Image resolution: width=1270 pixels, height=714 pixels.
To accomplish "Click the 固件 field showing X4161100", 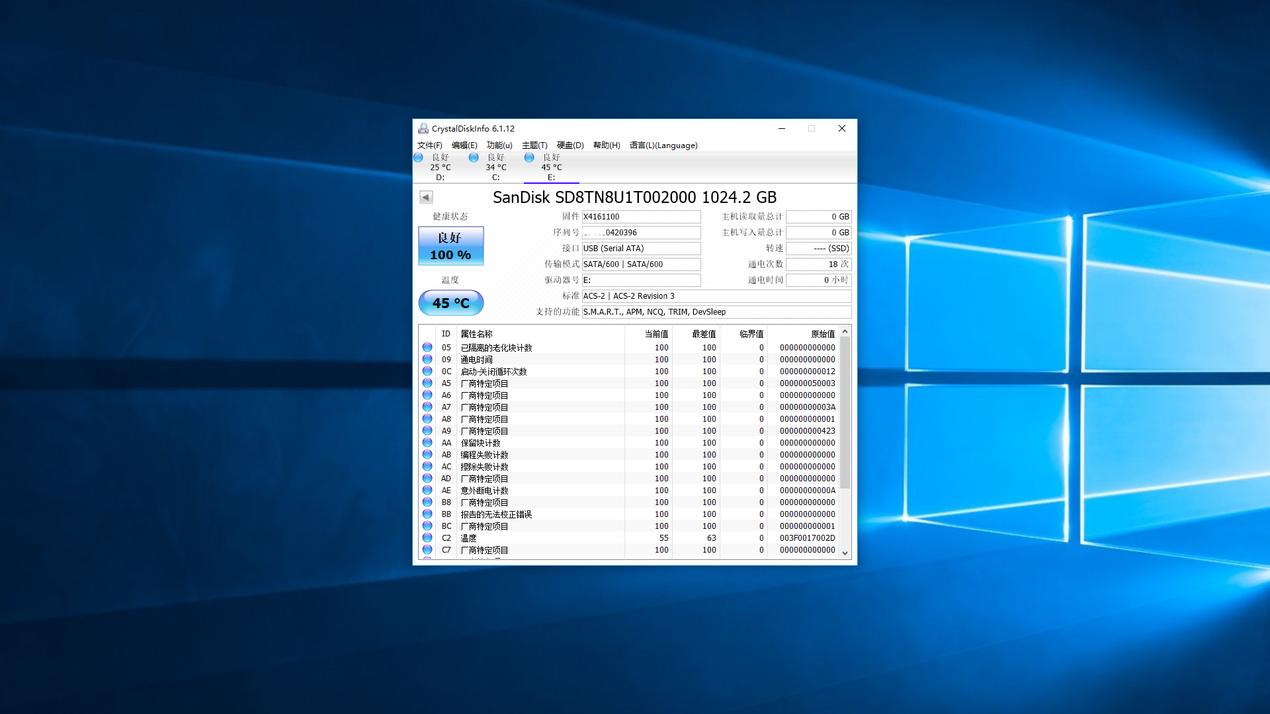I will click(x=641, y=217).
